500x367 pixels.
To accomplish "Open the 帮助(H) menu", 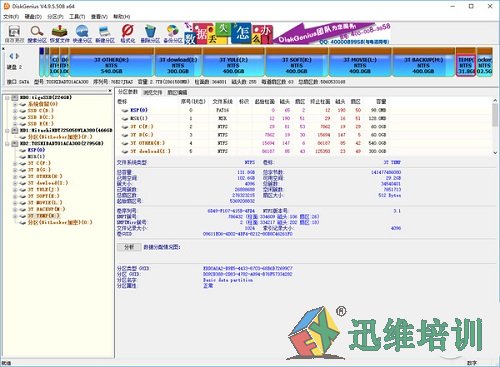I will [x=122, y=16].
